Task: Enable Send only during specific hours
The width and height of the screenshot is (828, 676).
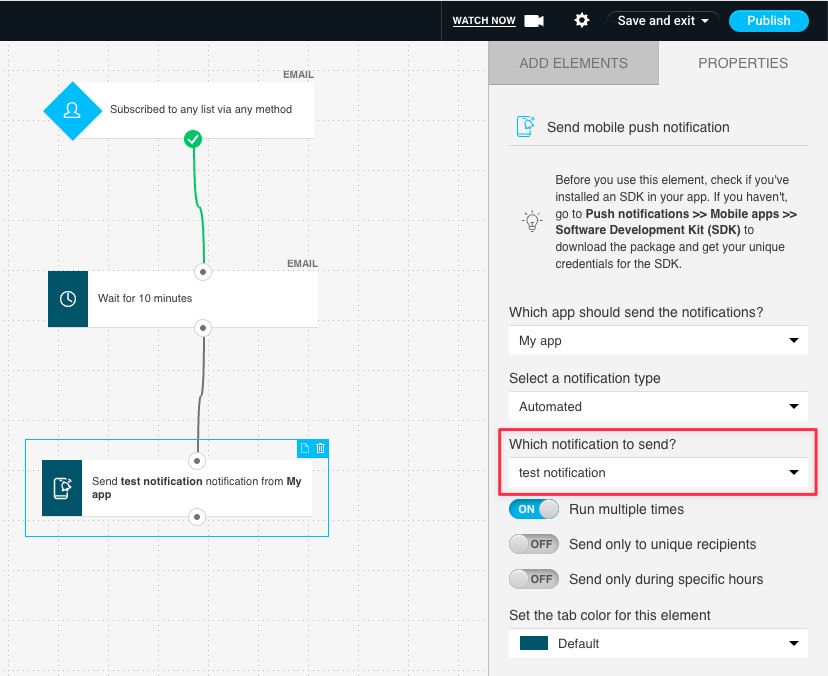Action: coord(533,579)
